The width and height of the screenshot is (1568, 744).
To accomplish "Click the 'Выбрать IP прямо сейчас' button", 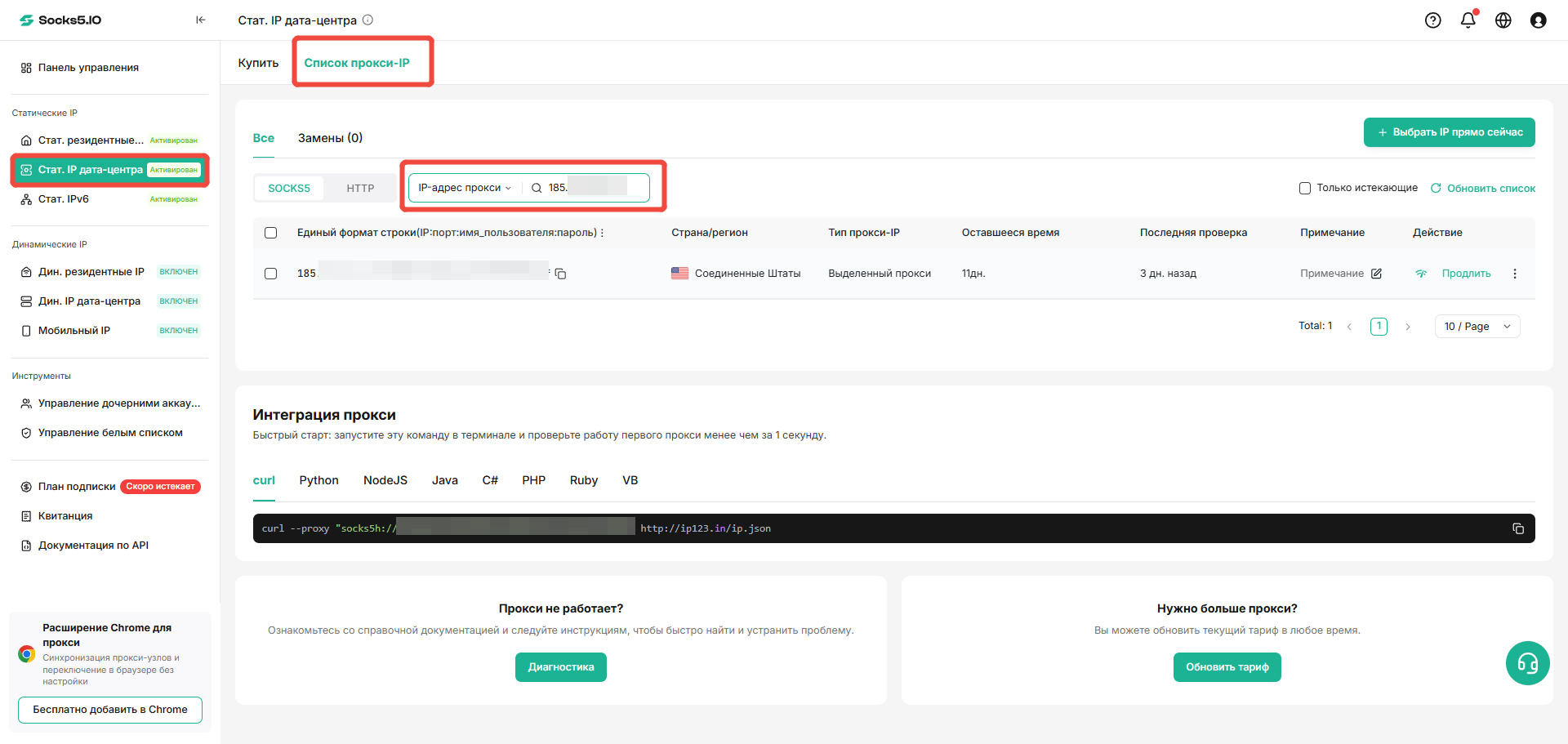I will 1449,132.
